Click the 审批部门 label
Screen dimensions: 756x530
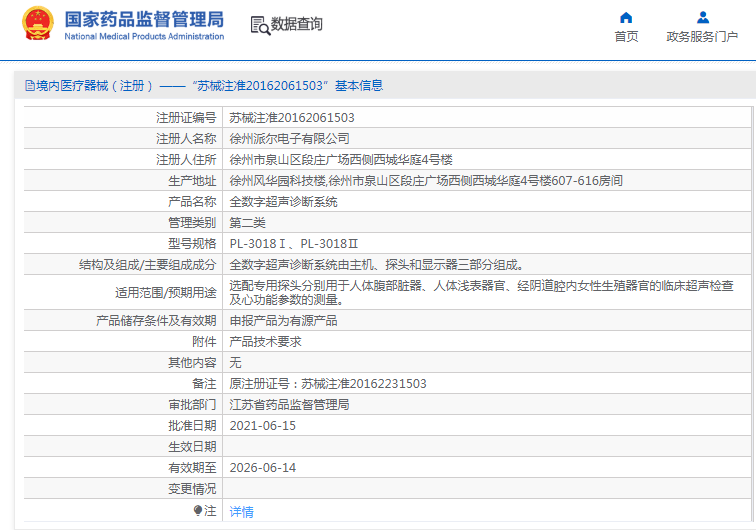coord(192,405)
